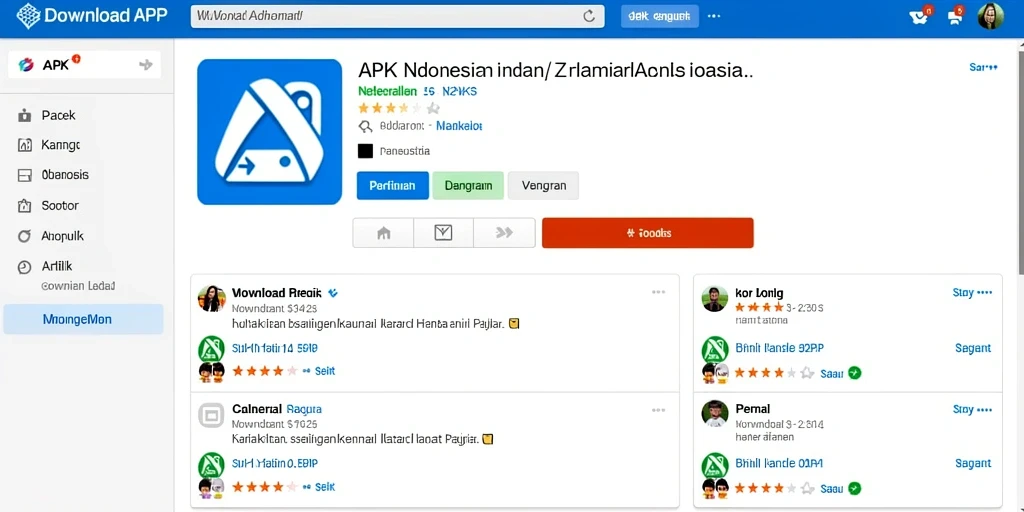Click the green Dangram button
This screenshot has width=1024, height=512.
pos(468,185)
